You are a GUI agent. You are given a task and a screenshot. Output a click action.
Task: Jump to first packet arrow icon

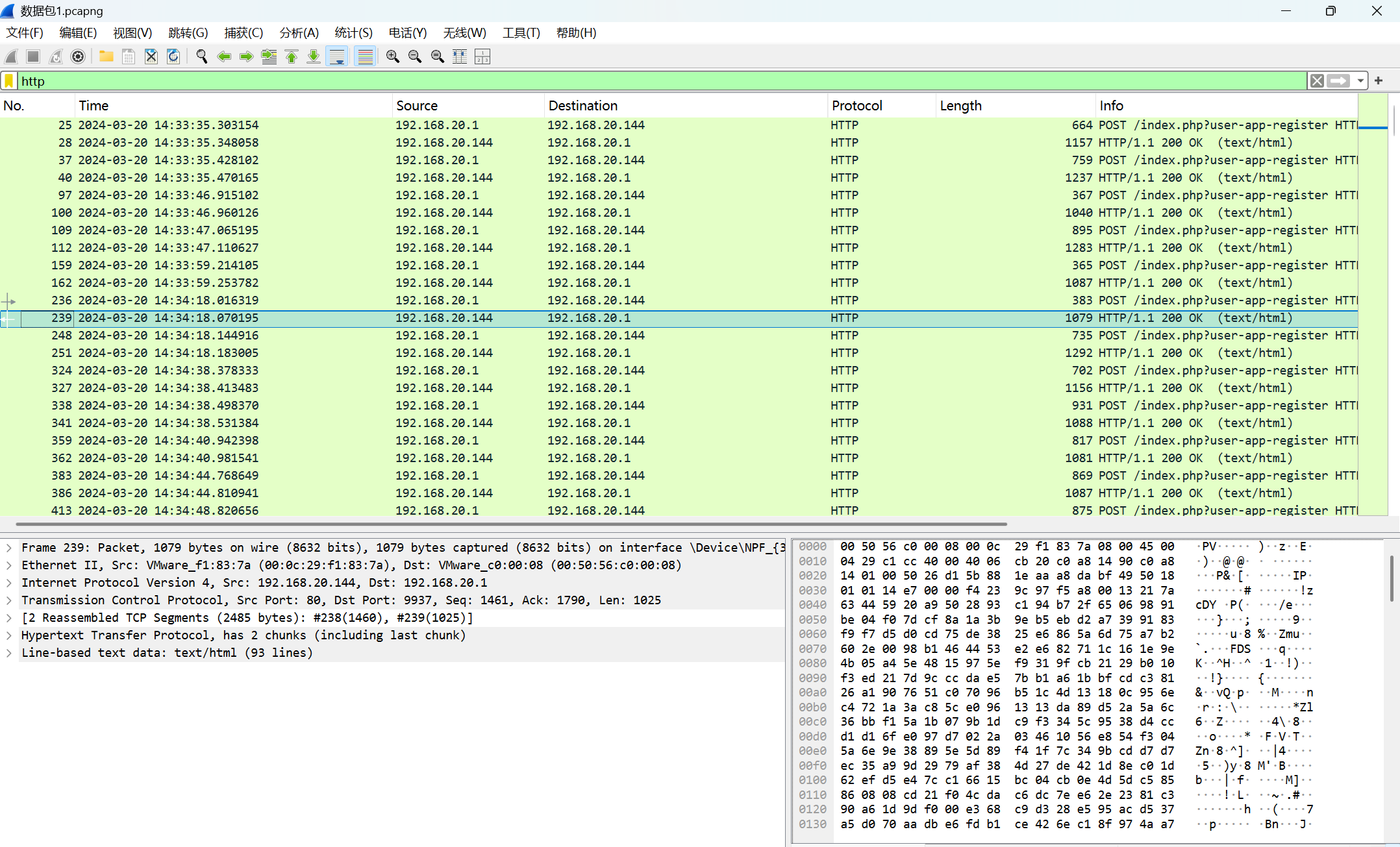(292, 57)
